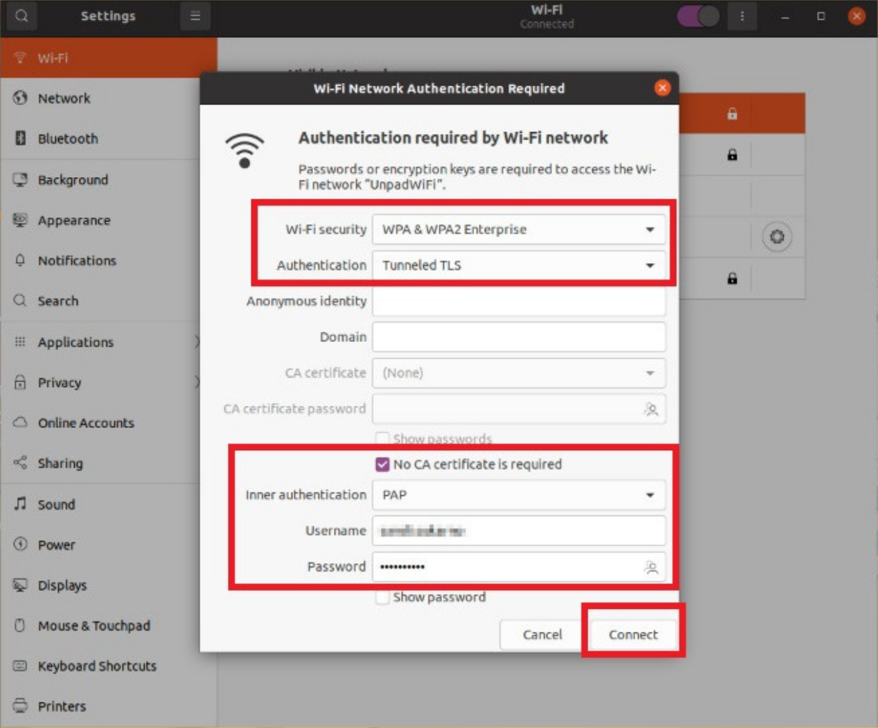
Task: Click the Appearance icon in sidebar
Action: point(20,220)
